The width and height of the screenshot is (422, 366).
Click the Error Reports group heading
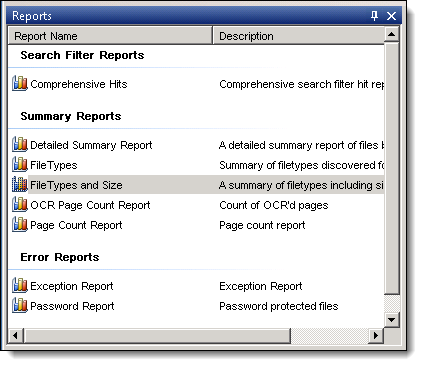[60, 257]
